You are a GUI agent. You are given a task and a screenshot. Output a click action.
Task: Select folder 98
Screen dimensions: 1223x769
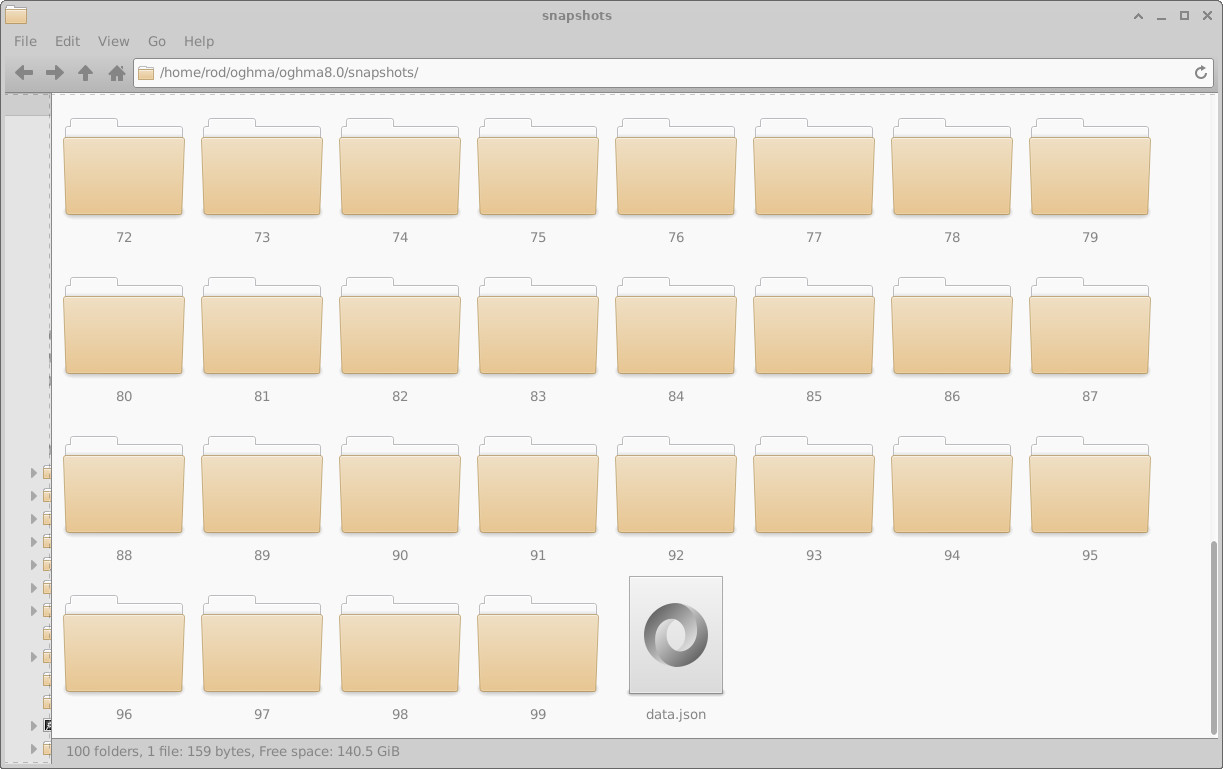click(400, 657)
